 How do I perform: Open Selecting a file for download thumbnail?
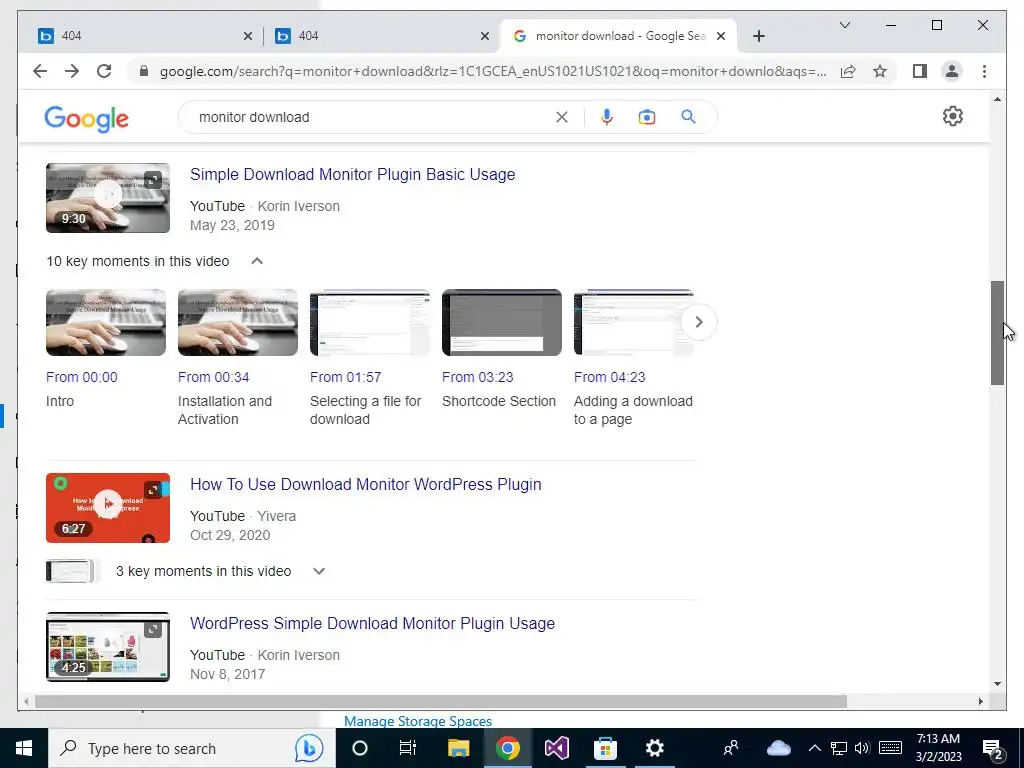pos(370,323)
